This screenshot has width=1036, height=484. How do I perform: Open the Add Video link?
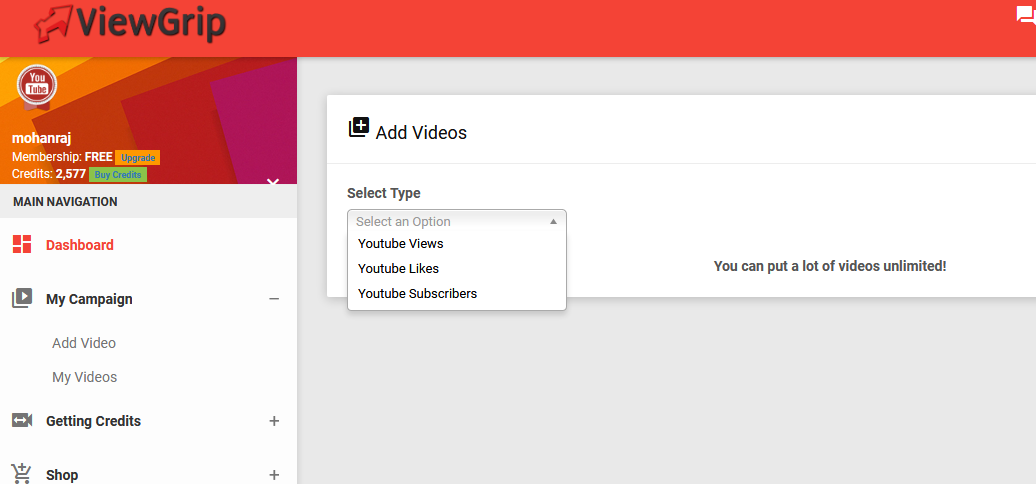(84, 343)
